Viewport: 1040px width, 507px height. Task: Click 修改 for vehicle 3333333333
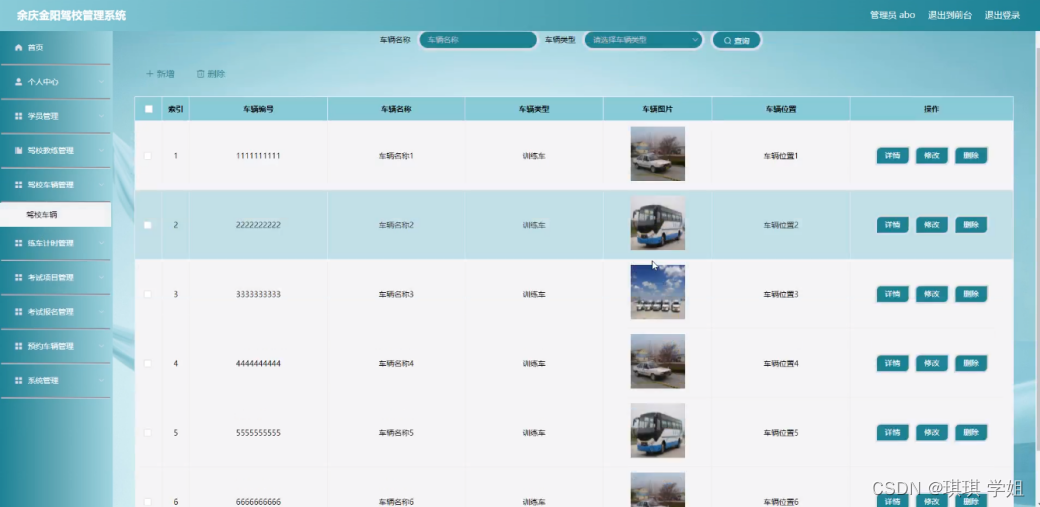(x=931, y=294)
